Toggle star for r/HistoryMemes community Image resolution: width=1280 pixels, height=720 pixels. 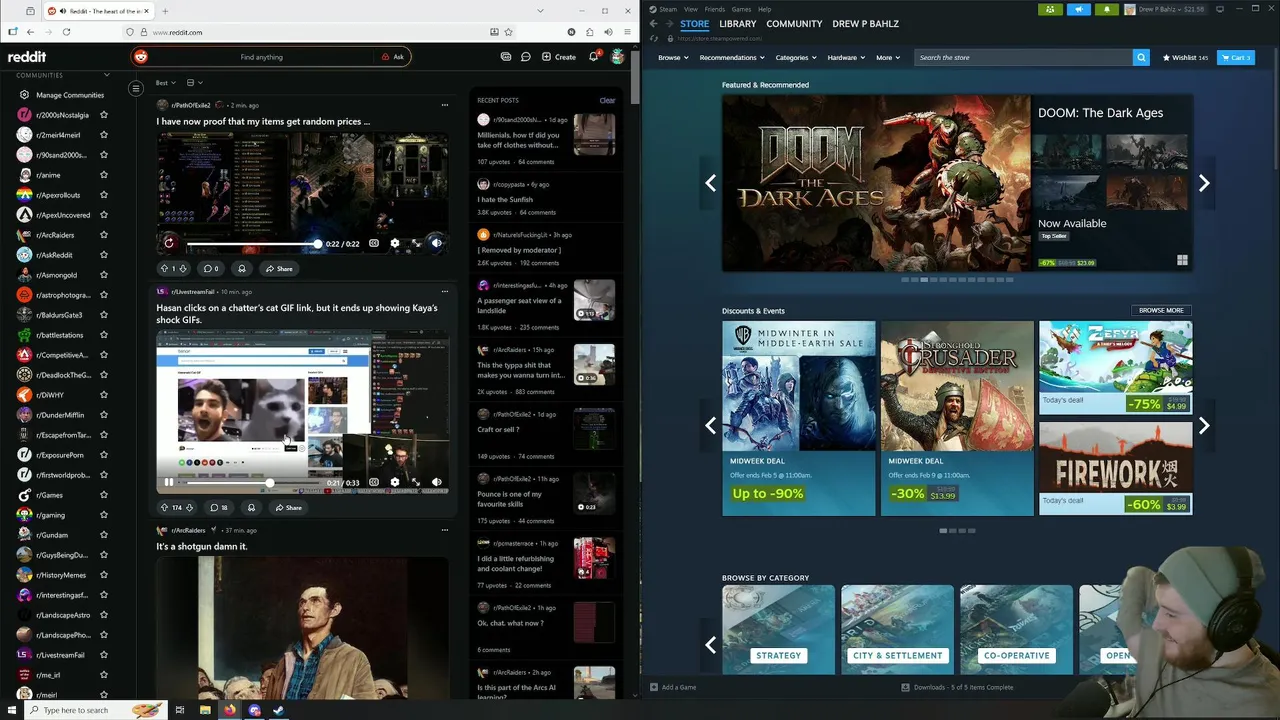coord(104,575)
